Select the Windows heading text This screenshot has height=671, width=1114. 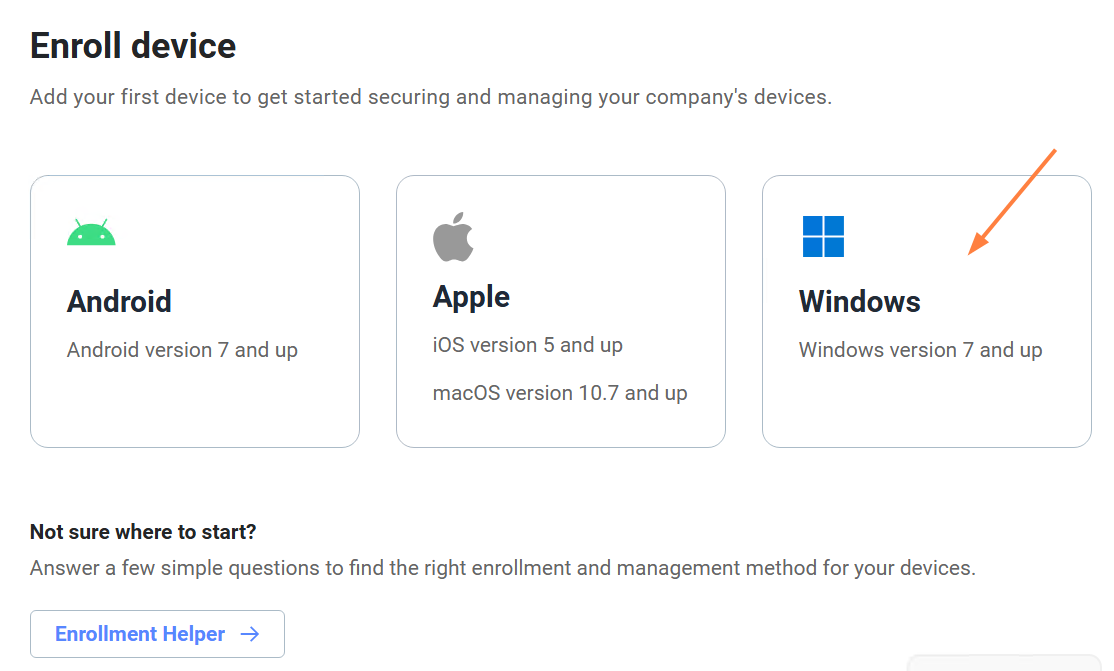(859, 301)
